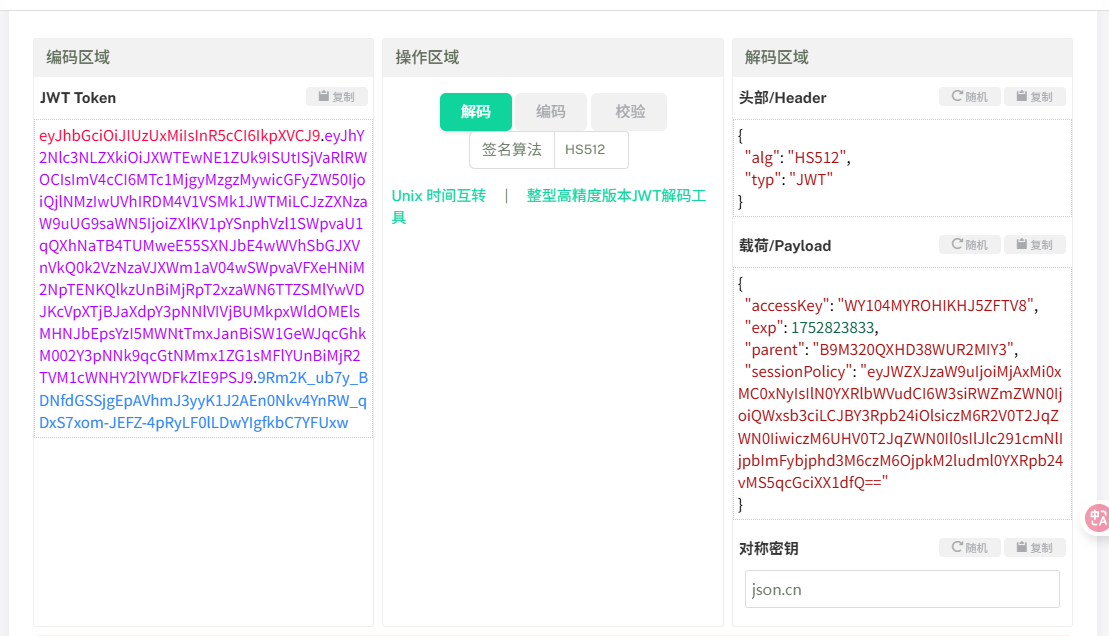This screenshot has width=1109, height=636.
Task: Generate a random 对称密钥 with 随机
Action: click(x=970, y=548)
